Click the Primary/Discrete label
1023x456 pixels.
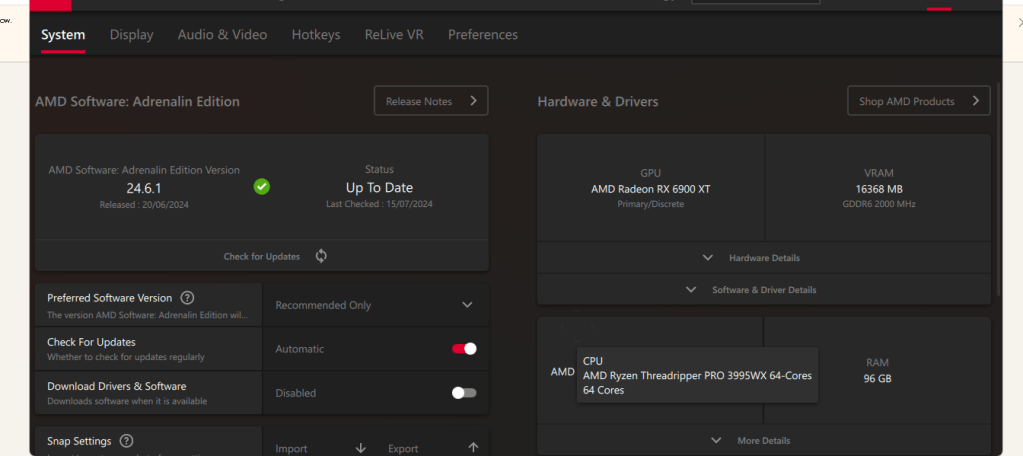click(x=650, y=204)
